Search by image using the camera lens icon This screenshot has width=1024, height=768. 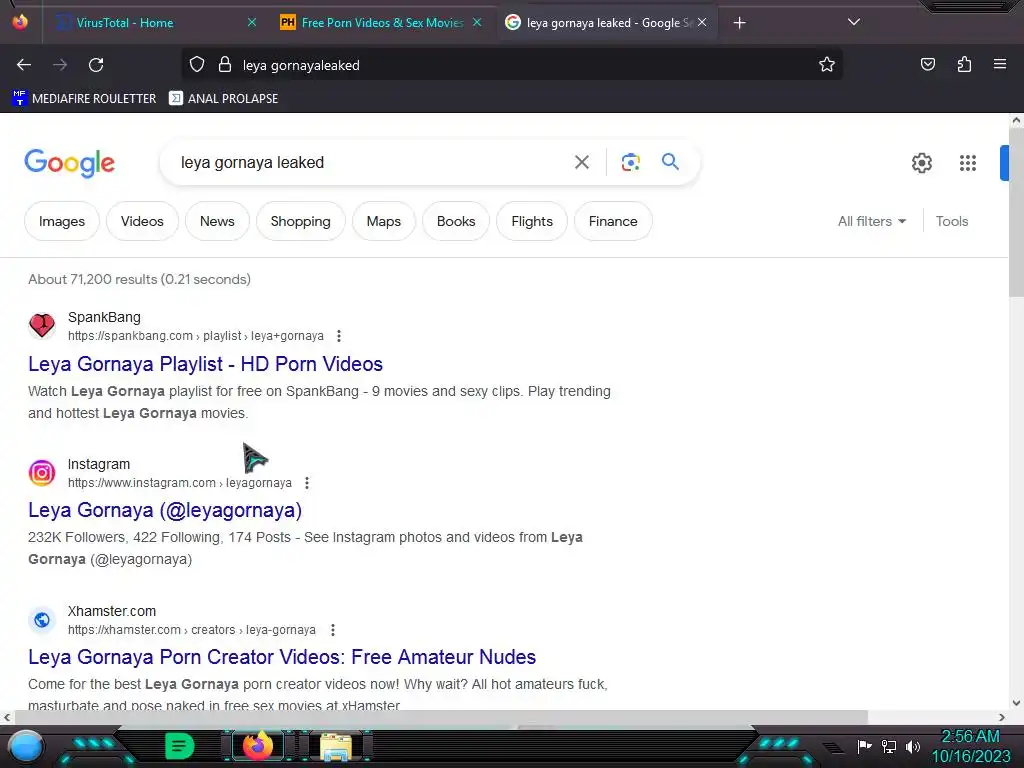point(630,162)
